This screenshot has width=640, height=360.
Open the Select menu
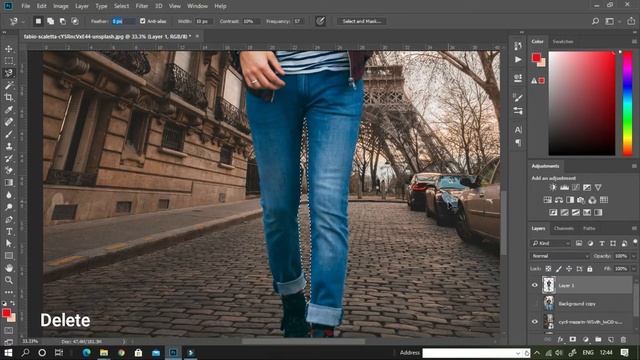tap(121, 6)
